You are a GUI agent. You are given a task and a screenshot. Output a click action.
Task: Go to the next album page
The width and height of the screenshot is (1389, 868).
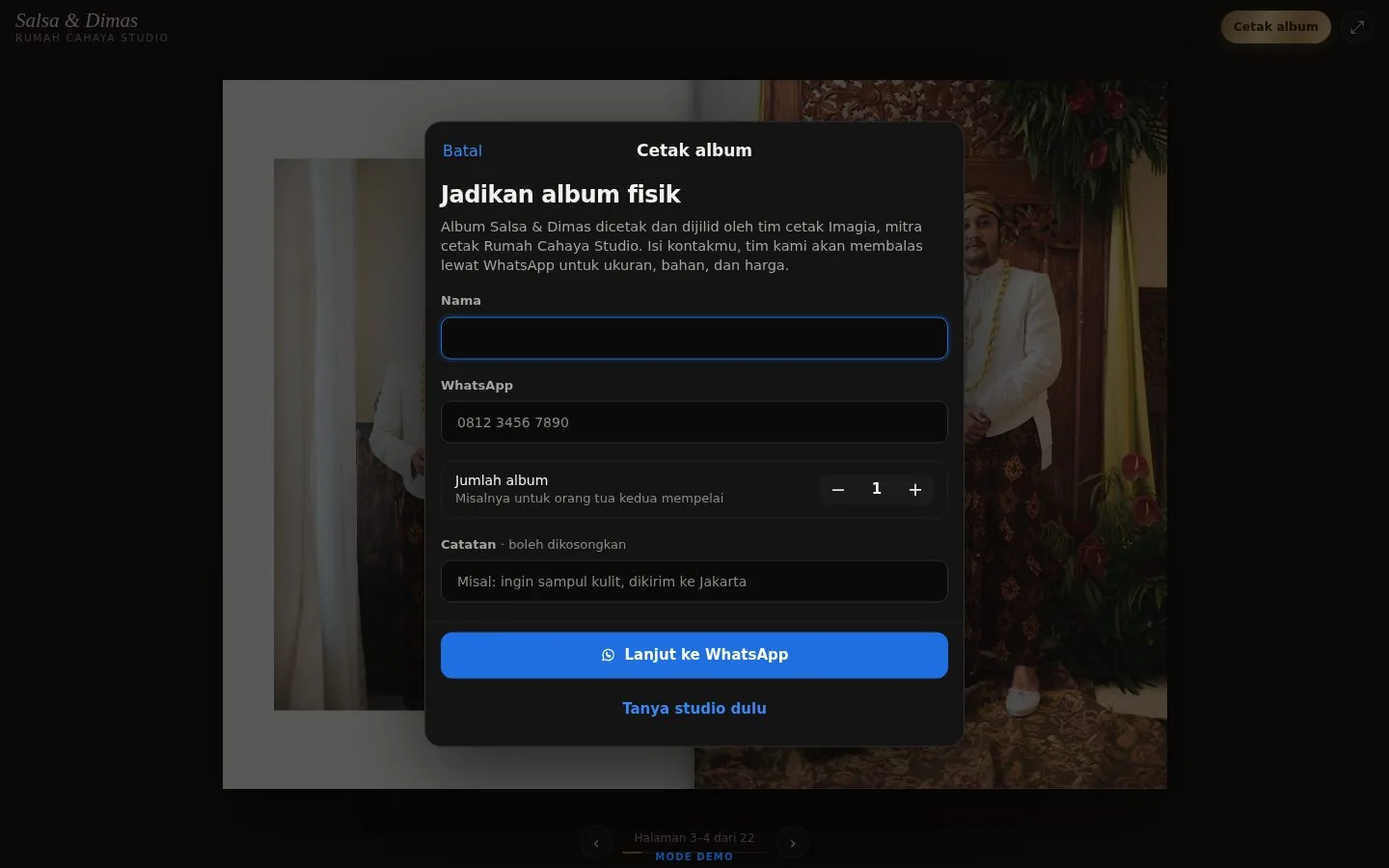793,843
